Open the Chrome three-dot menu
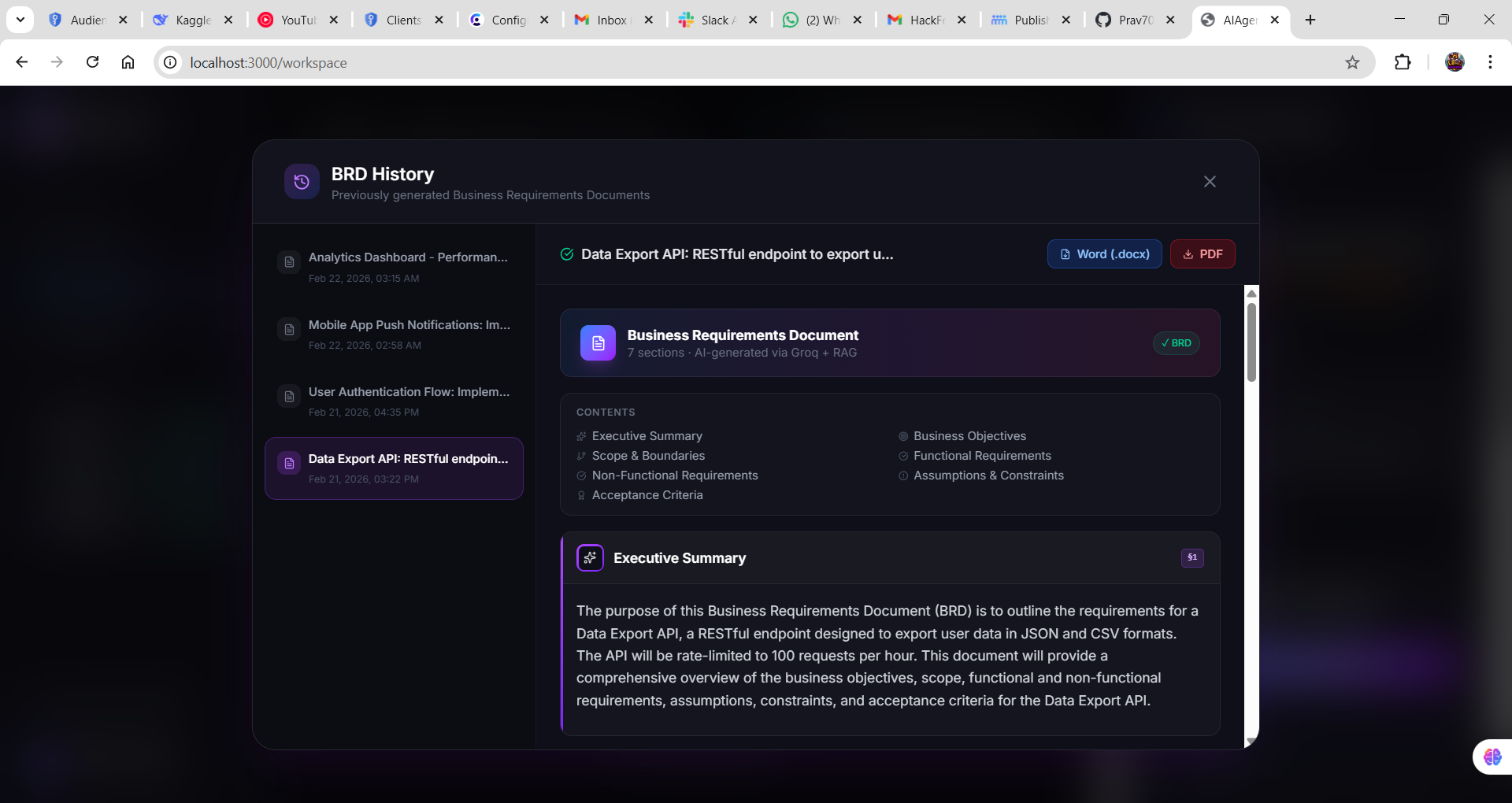Screen dimensions: 1512x803 1490,62
